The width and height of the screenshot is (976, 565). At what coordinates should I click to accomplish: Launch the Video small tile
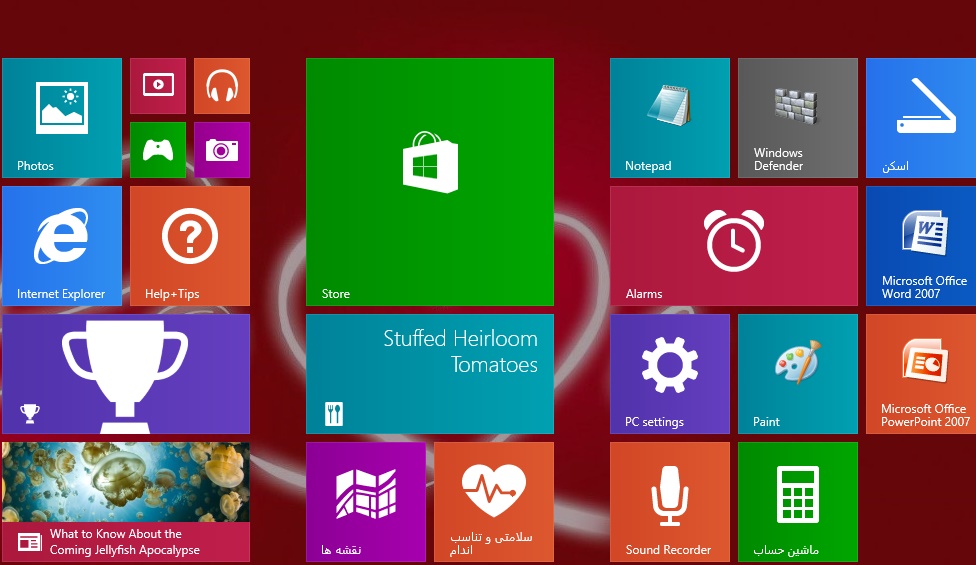click(158, 86)
